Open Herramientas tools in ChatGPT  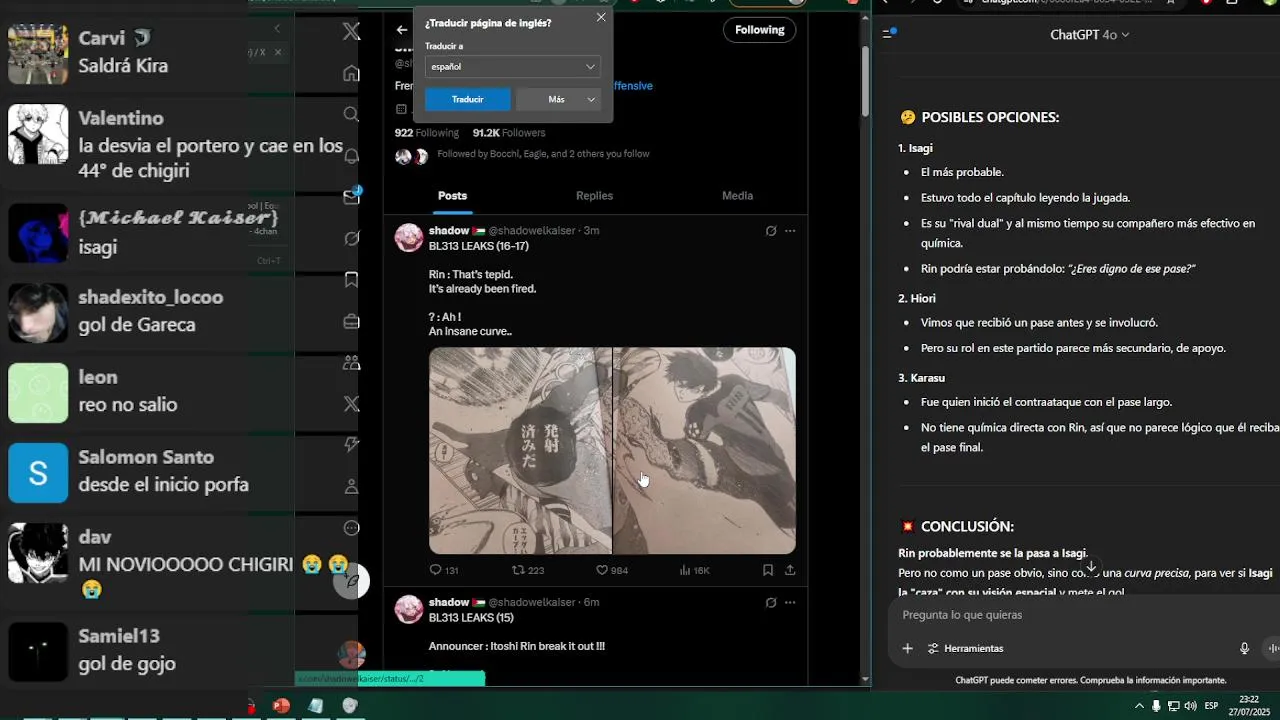[965, 648]
